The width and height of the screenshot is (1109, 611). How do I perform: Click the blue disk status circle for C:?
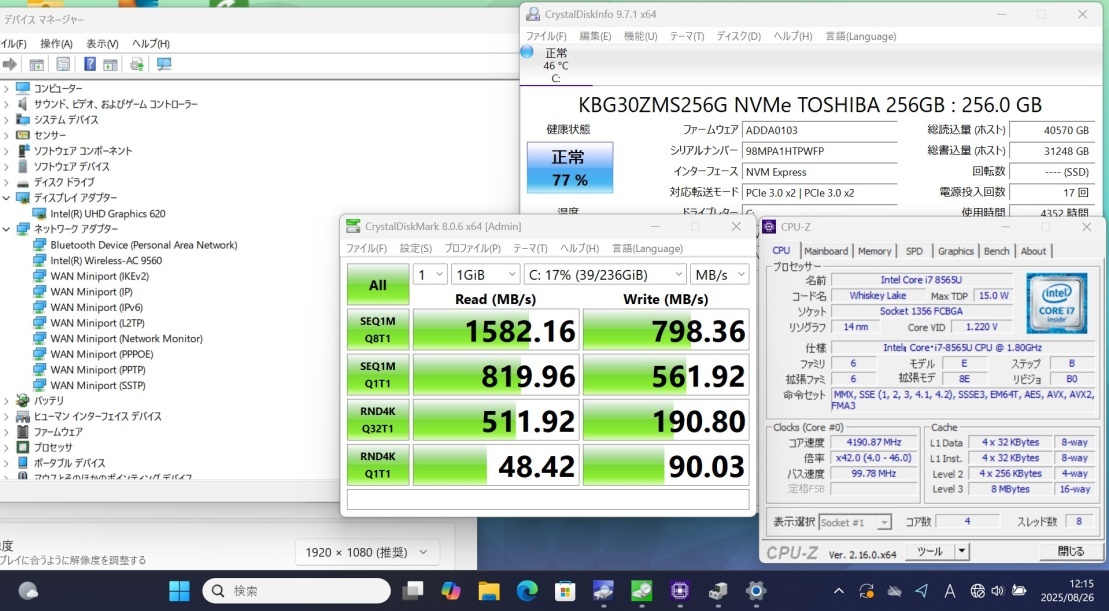click(528, 52)
